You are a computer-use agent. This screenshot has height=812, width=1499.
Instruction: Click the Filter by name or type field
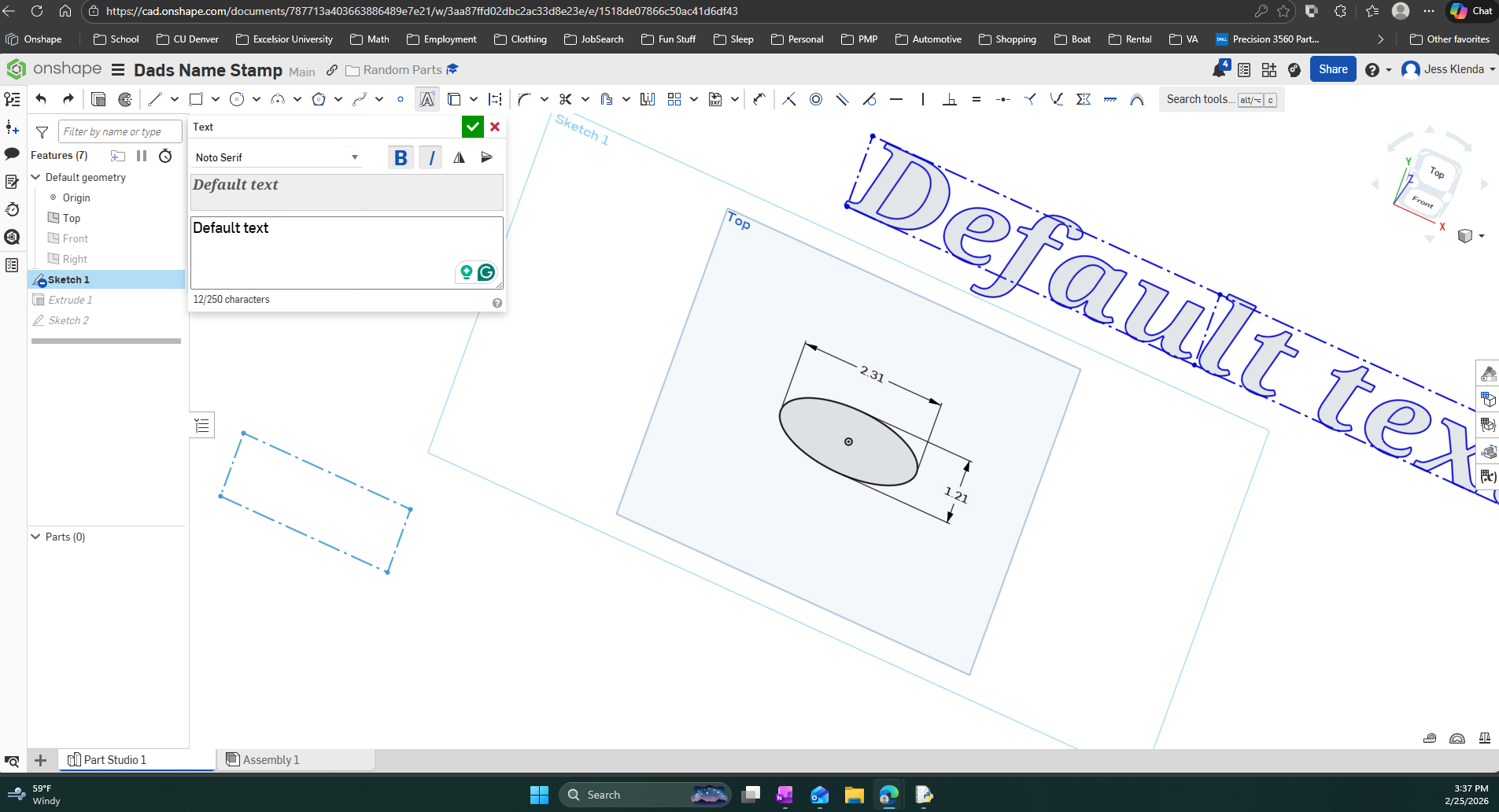click(x=119, y=131)
